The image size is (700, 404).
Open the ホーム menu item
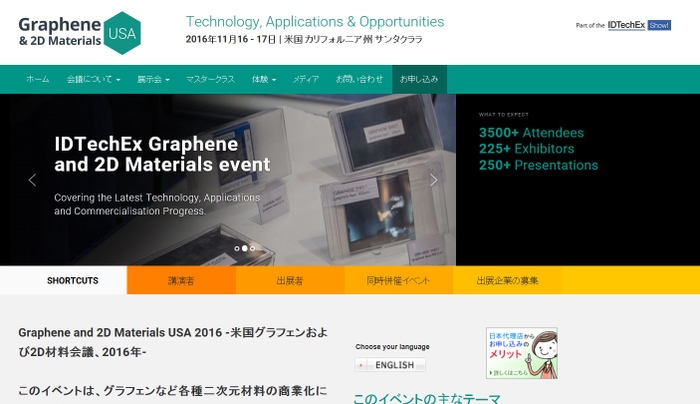38,79
